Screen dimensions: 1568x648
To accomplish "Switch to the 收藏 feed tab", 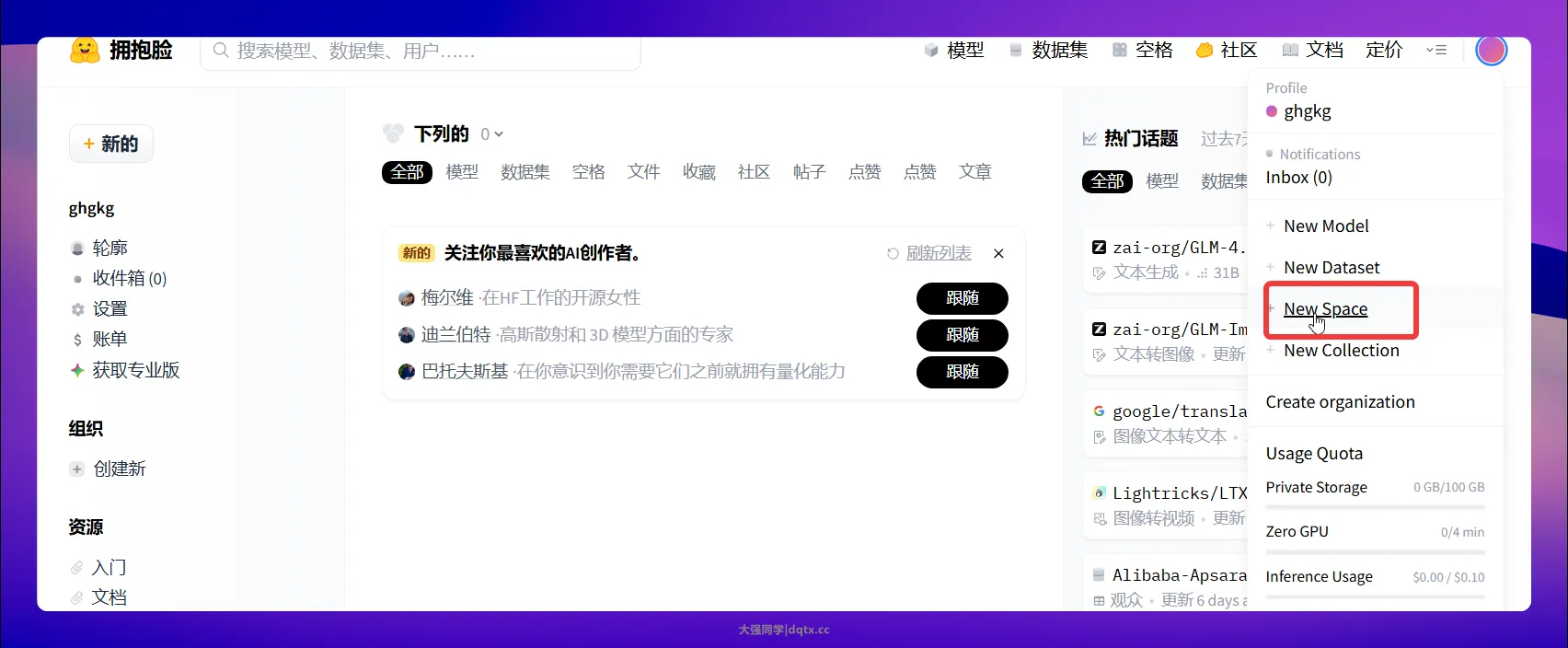I will (698, 172).
